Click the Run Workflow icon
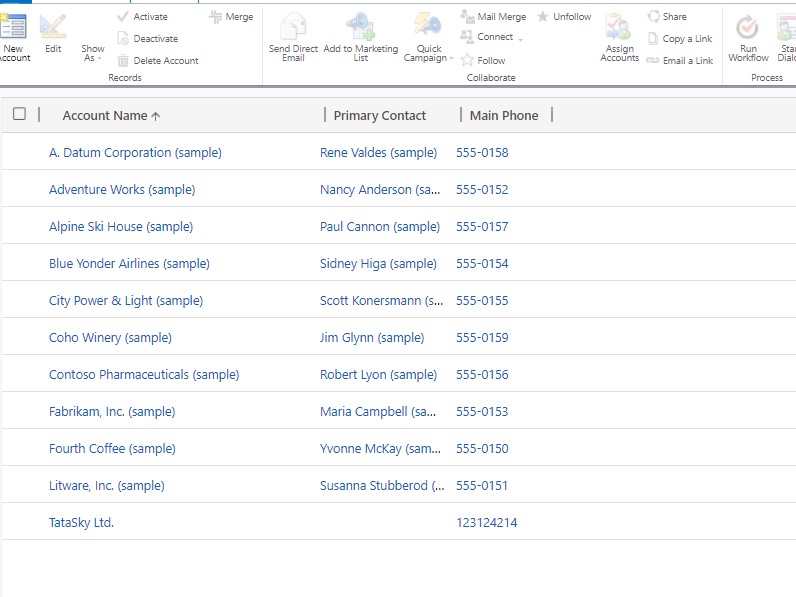Image resolution: width=796 pixels, height=597 pixels. pos(748,27)
